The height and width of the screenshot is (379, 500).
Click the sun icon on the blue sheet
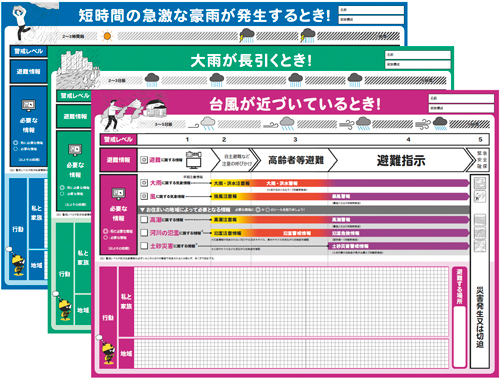tap(107, 36)
